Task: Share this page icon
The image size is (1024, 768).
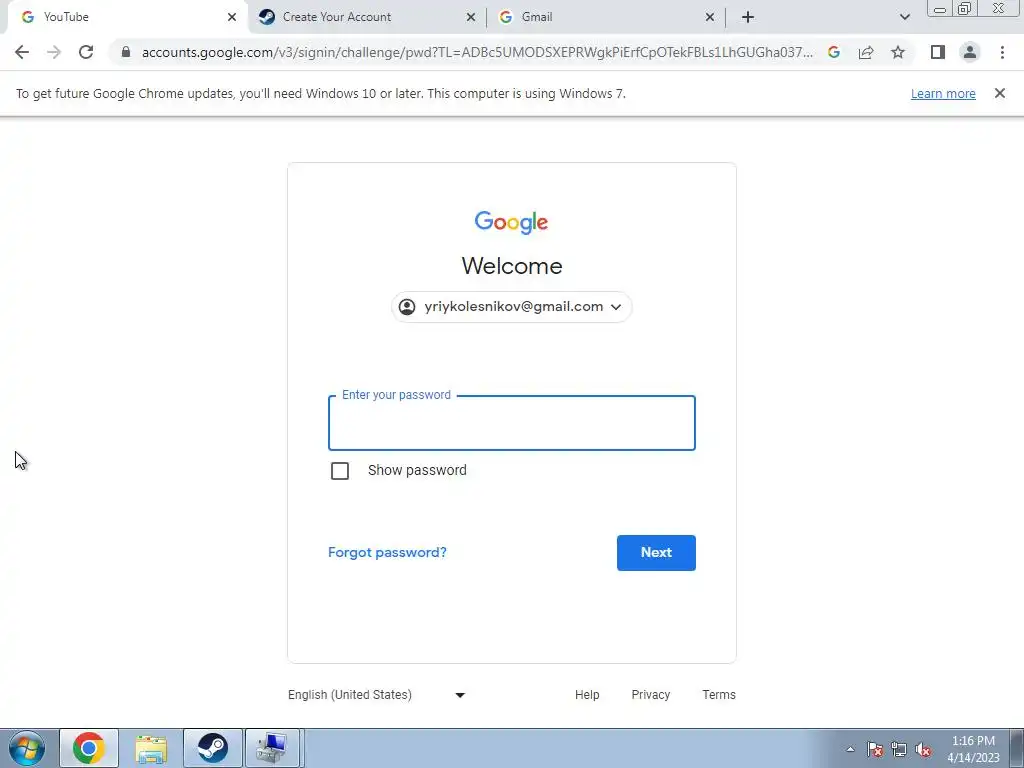Action: [866, 52]
